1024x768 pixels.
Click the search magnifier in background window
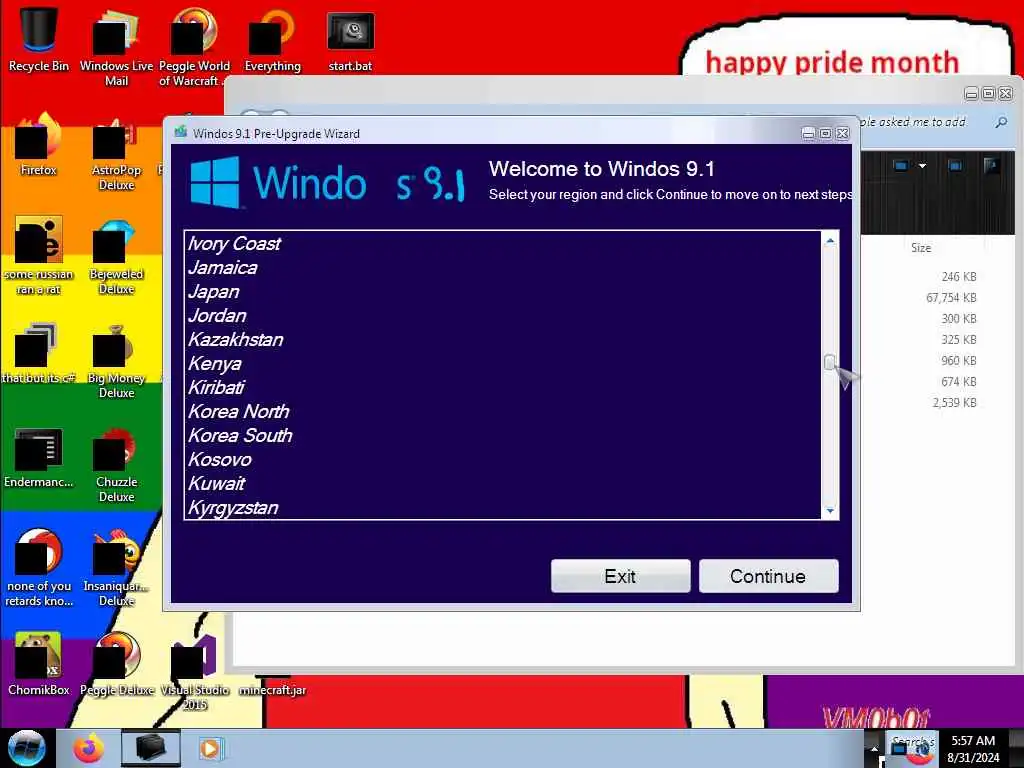1000,122
